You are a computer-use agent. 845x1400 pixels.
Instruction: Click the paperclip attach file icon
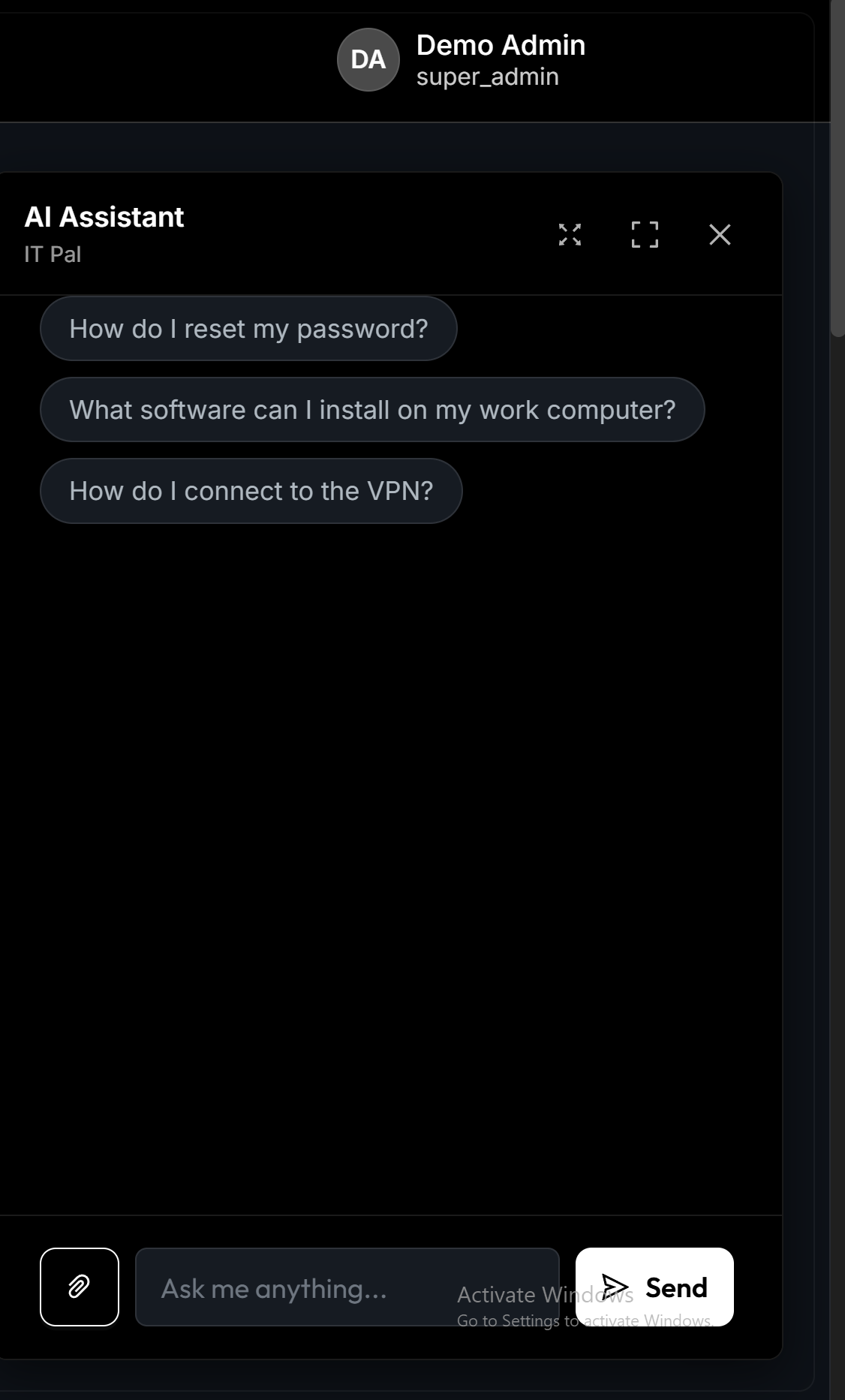pos(79,1287)
